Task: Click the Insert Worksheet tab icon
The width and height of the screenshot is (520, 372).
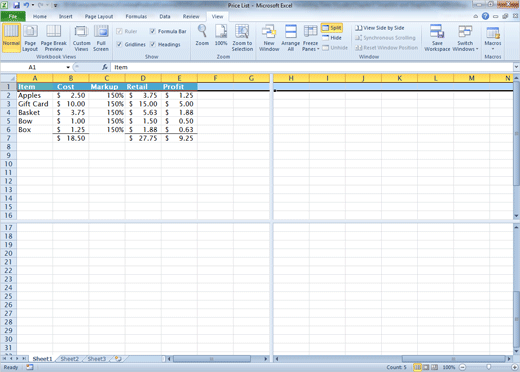Action: (x=118, y=359)
